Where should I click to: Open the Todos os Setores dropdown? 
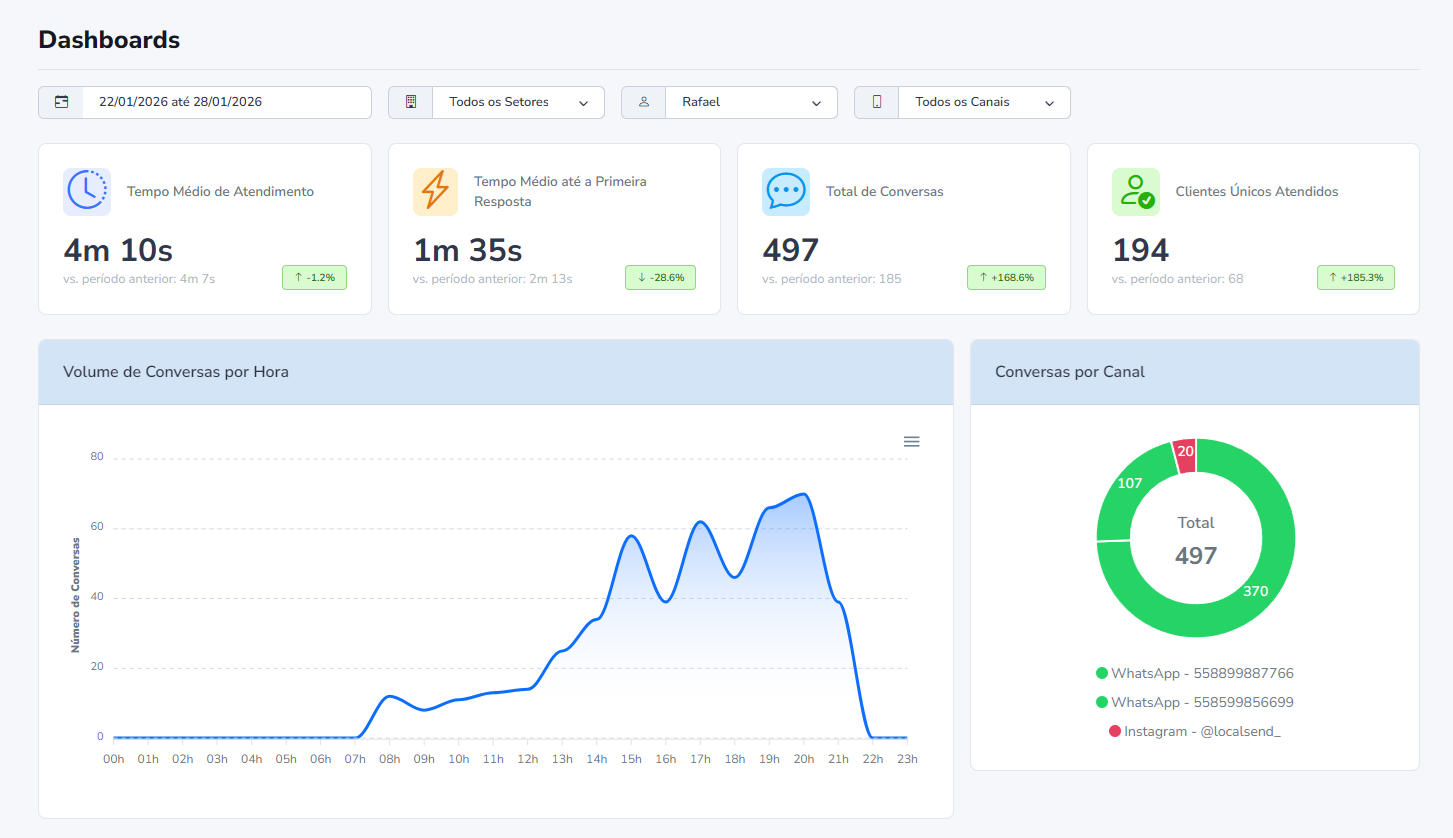click(517, 102)
